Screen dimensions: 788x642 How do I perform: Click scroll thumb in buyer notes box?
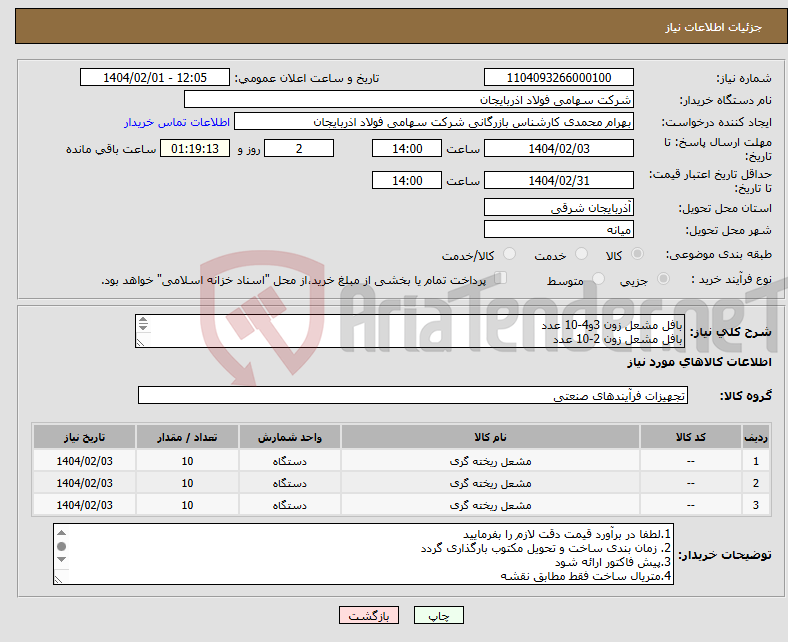(x=61, y=546)
